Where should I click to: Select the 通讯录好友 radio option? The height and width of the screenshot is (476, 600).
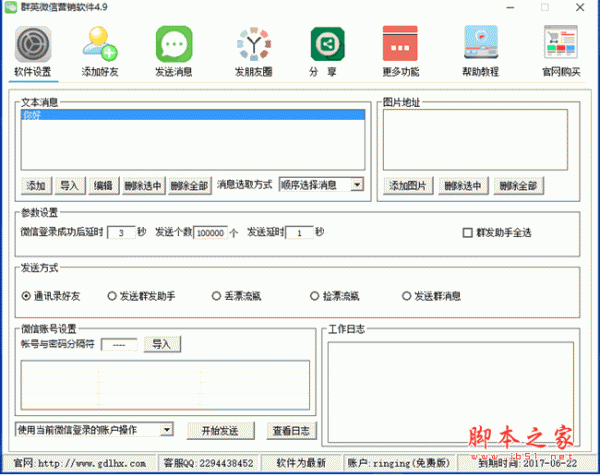click(x=26, y=296)
